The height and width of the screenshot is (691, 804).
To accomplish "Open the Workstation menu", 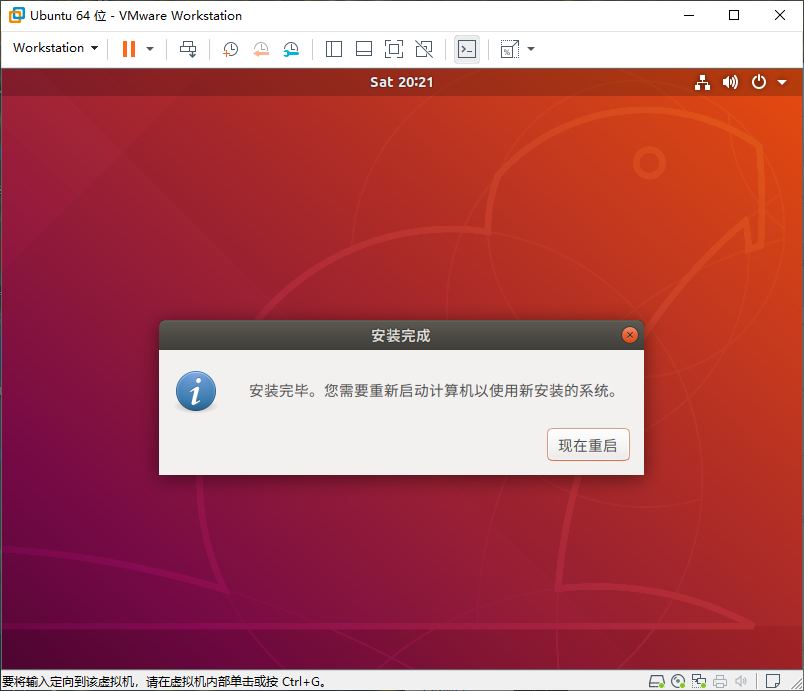I will click(55, 48).
